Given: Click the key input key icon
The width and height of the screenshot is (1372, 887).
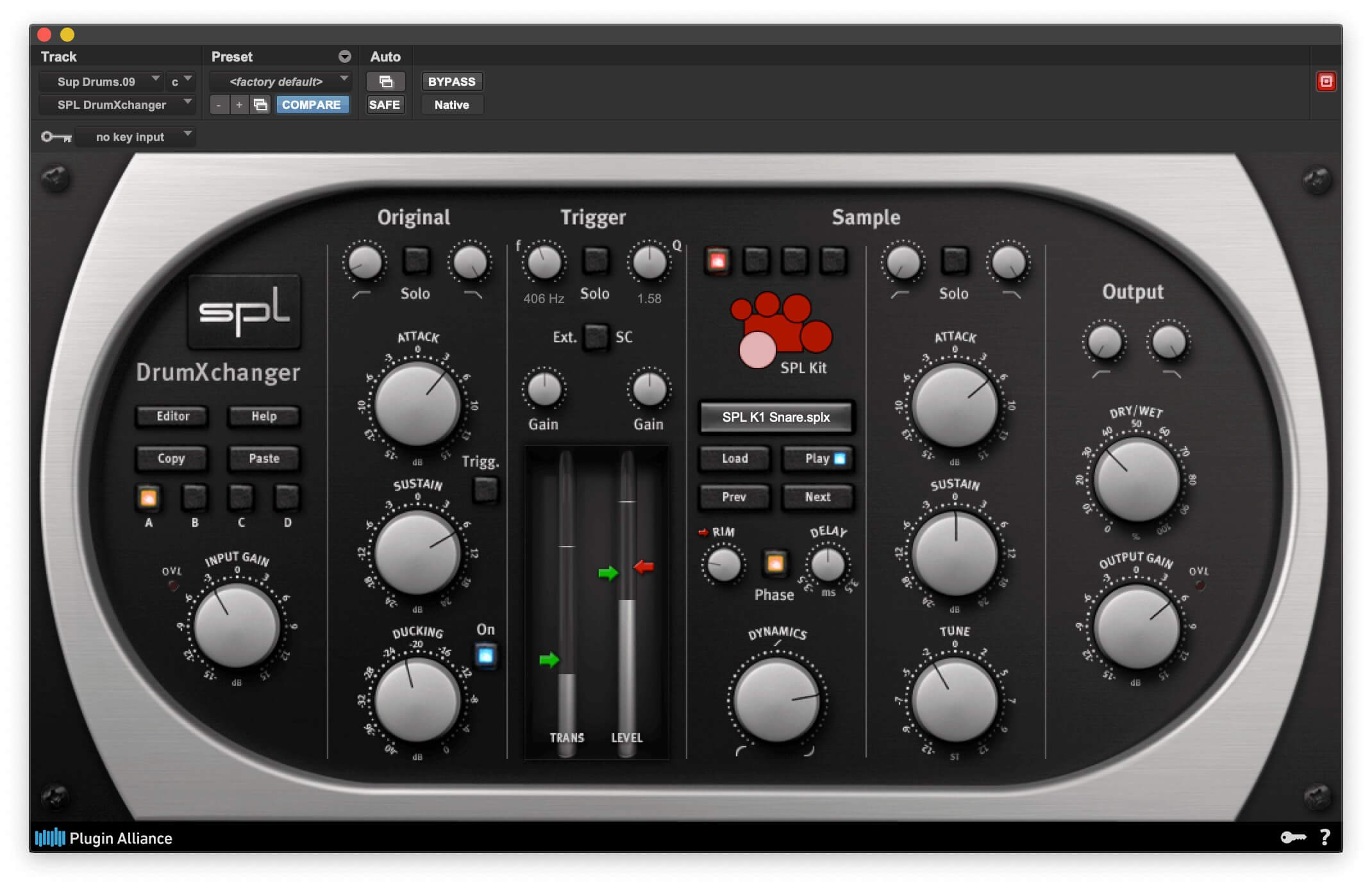Looking at the screenshot, I should [x=56, y=137].
